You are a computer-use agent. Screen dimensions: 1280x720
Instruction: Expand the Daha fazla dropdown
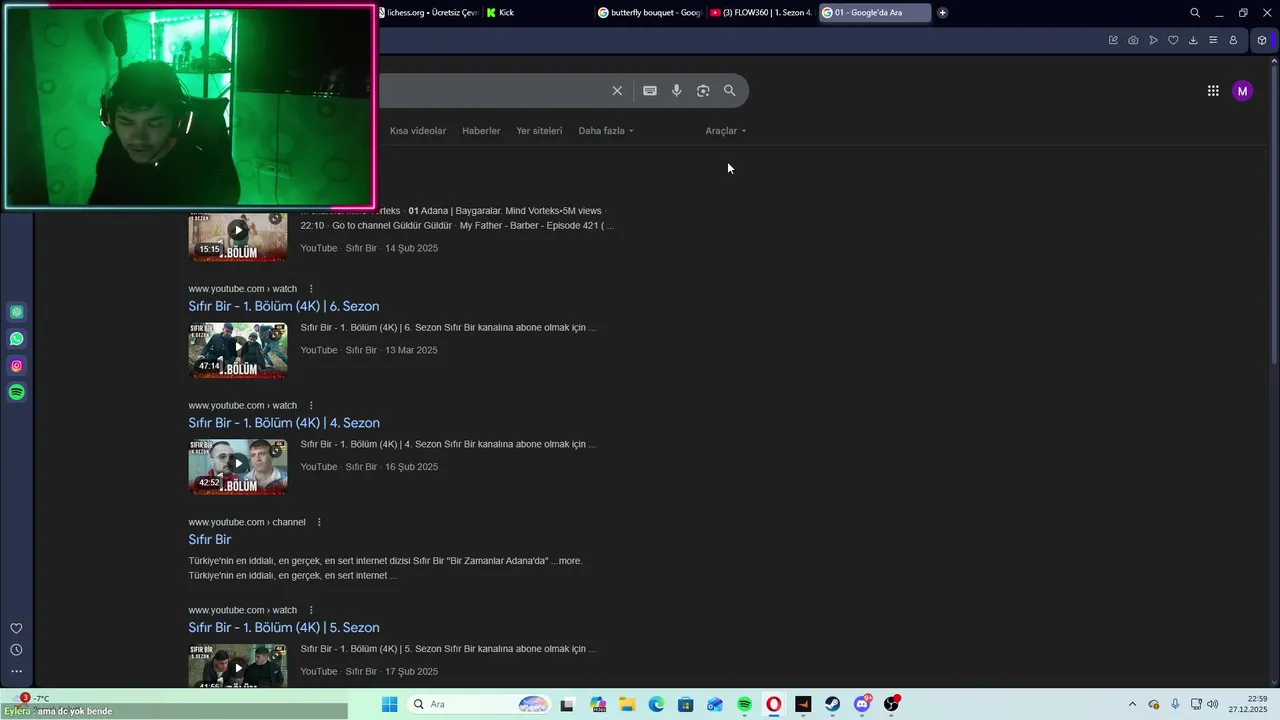click(606, 131)
